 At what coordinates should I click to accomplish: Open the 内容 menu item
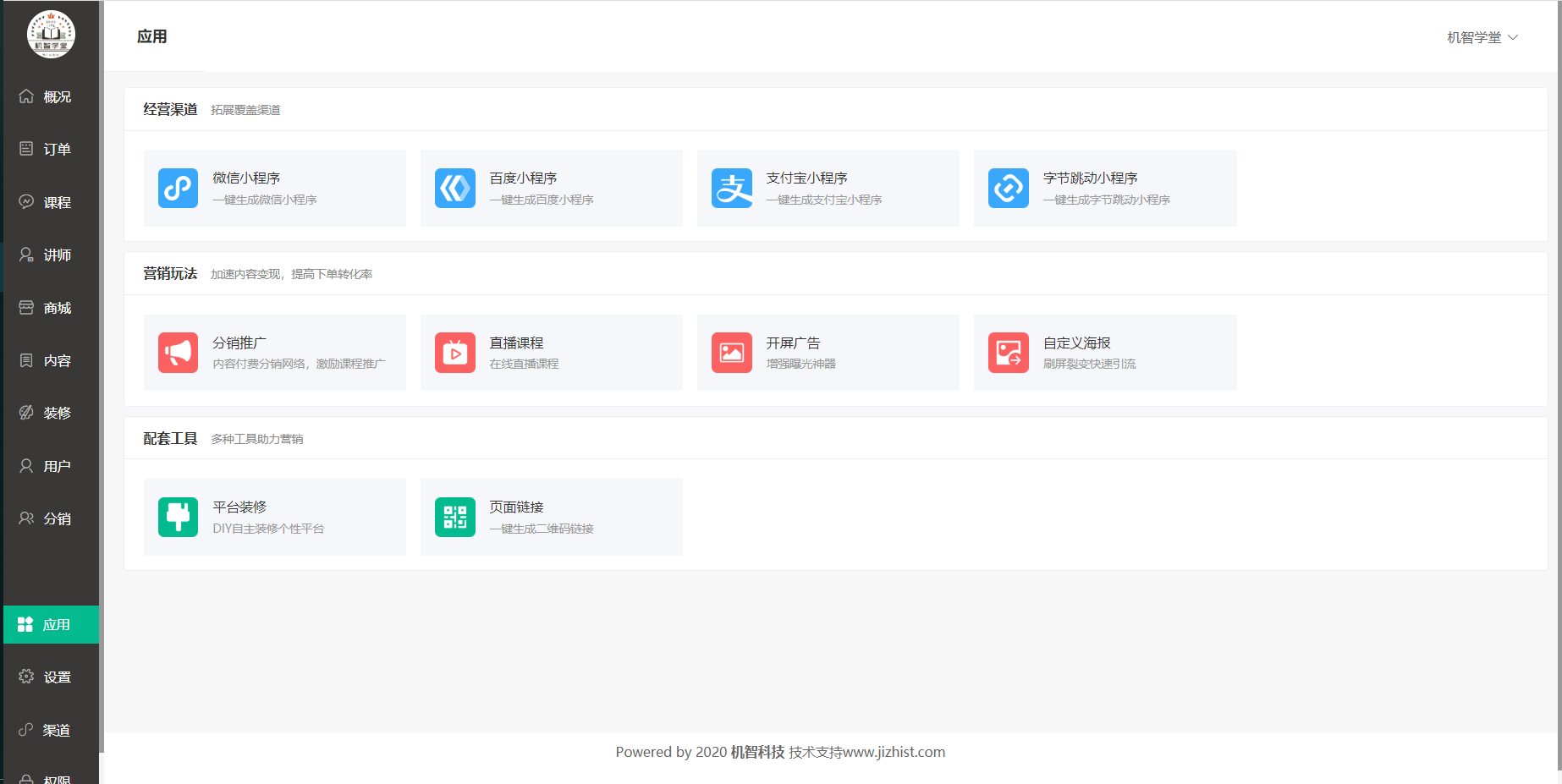(x=51, y=360)
